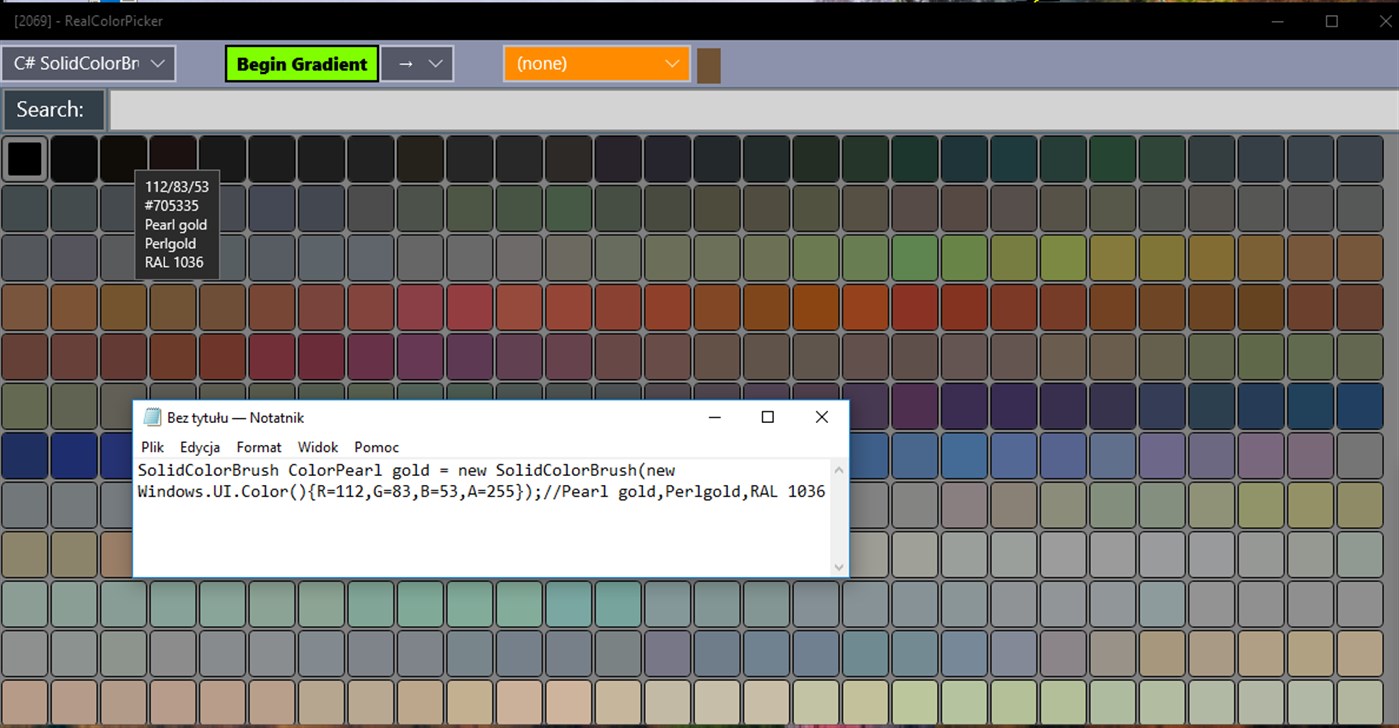Minimize the Notatnik window
Image resolution: width=1399 pixels, height=728 pixels.
pyautogui.click(x=714, y=417)
